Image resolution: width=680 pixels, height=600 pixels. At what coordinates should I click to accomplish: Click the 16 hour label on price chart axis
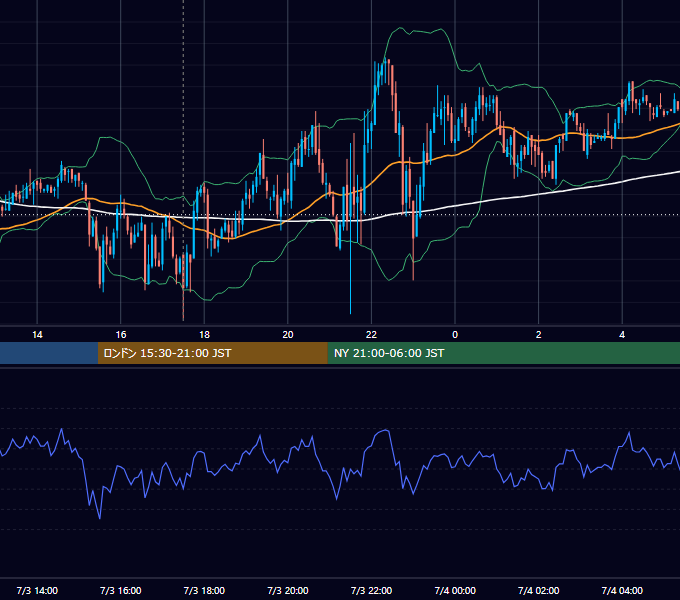pos(121,335)
